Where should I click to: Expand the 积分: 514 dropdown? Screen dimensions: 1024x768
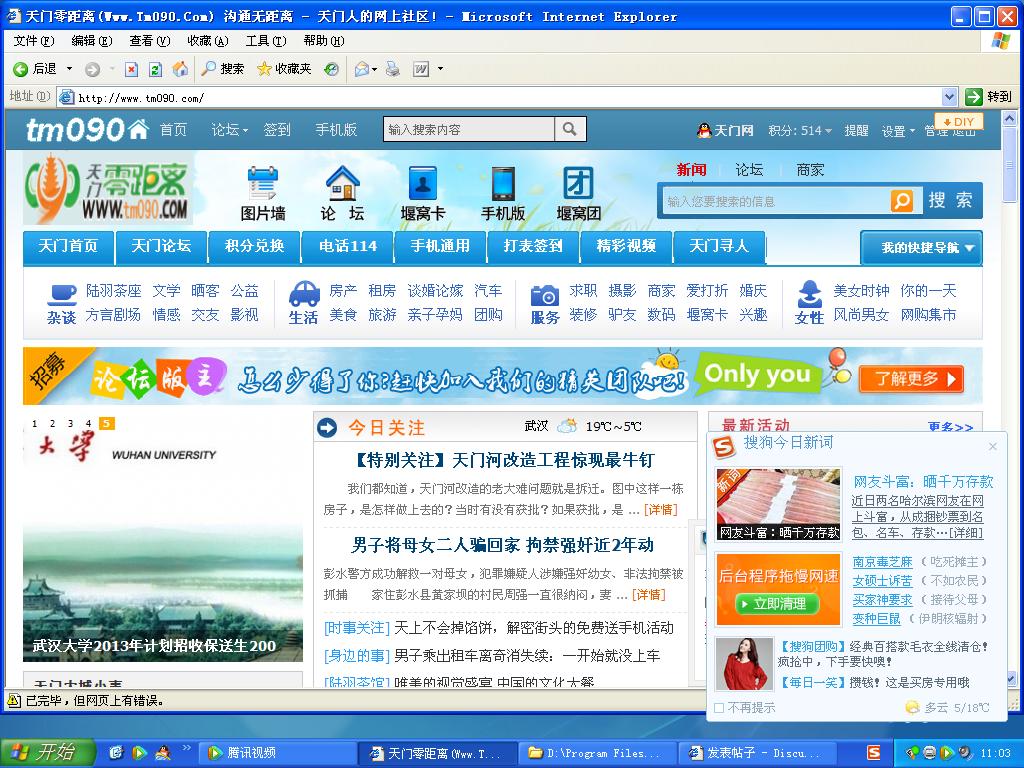(828, 131)
